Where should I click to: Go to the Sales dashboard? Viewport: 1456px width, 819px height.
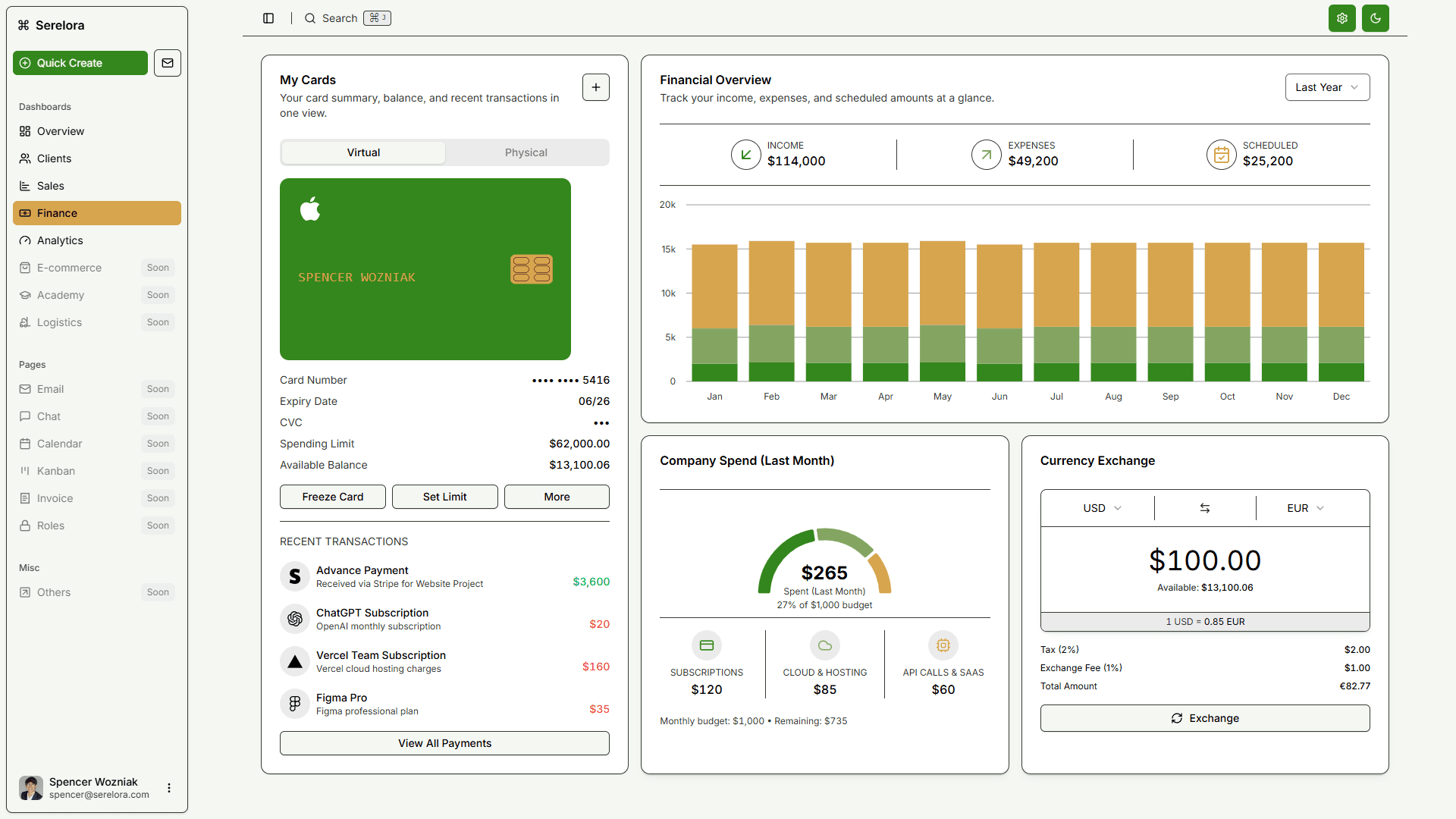point(97,186)
